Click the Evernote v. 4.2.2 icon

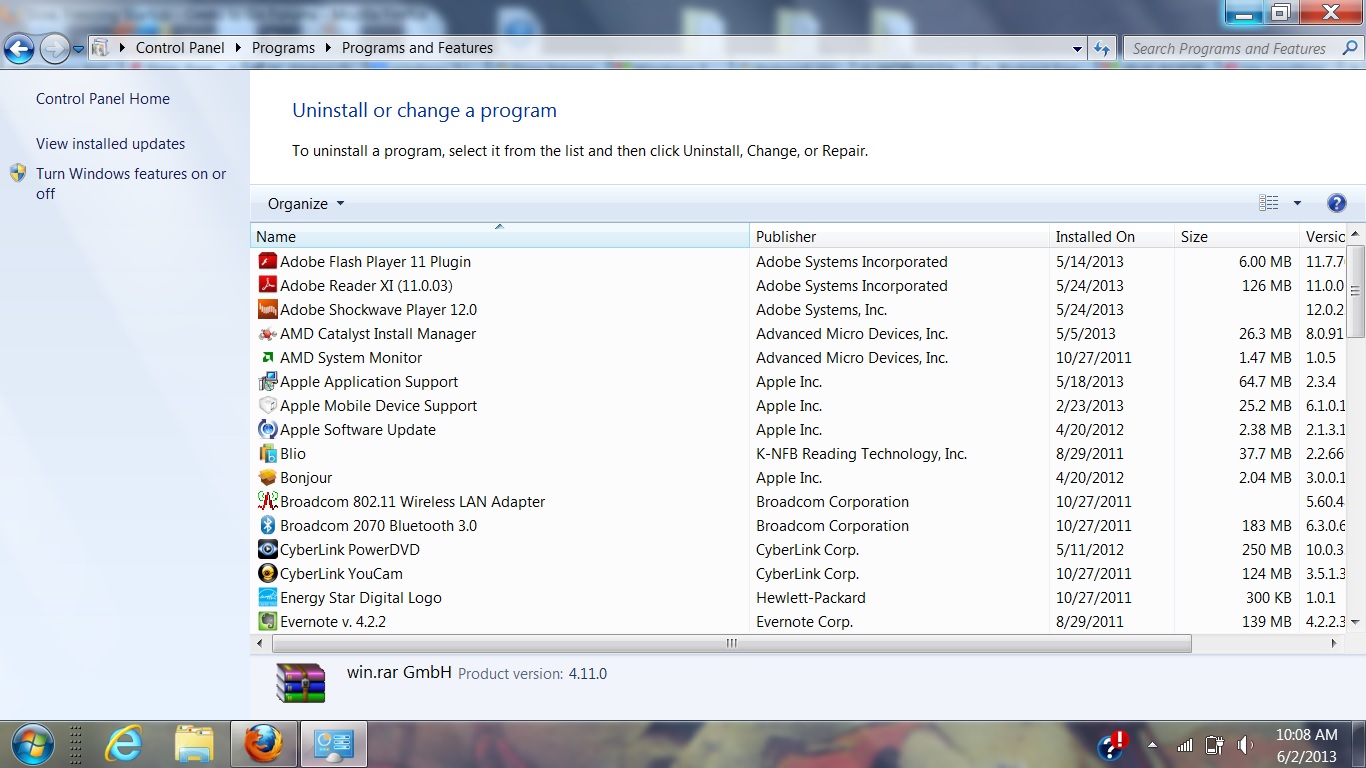click(x=267, y=622)
